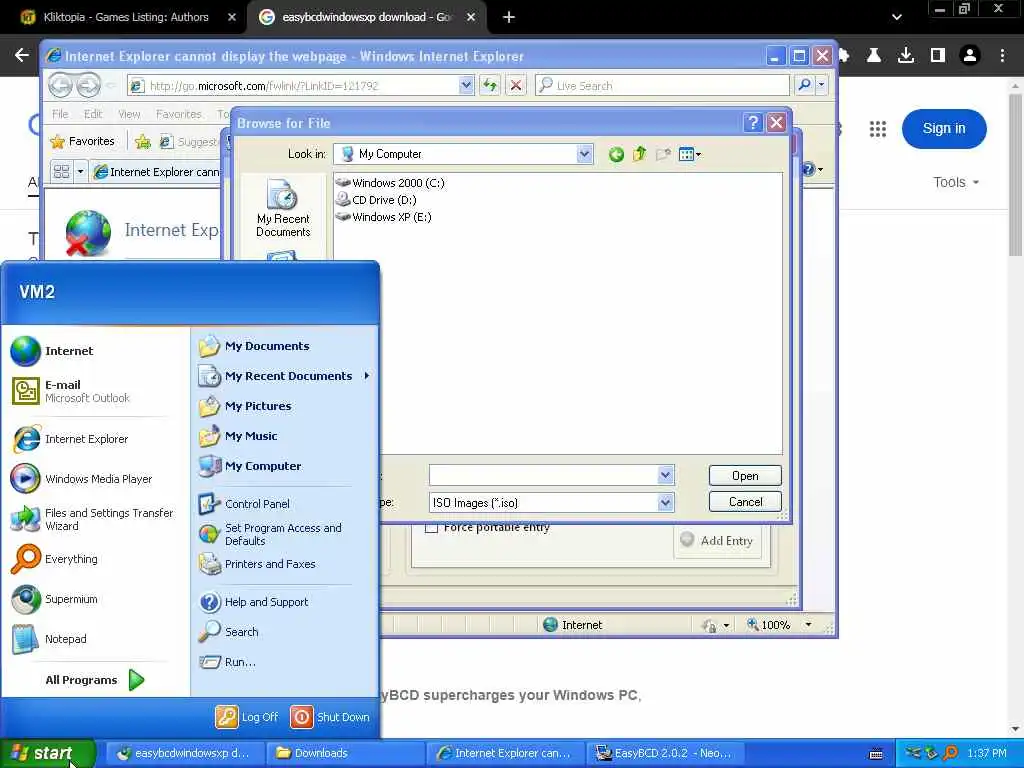Open the Edit menu in Internet Explorer
1024x768 pixels.
pos(93,114)
